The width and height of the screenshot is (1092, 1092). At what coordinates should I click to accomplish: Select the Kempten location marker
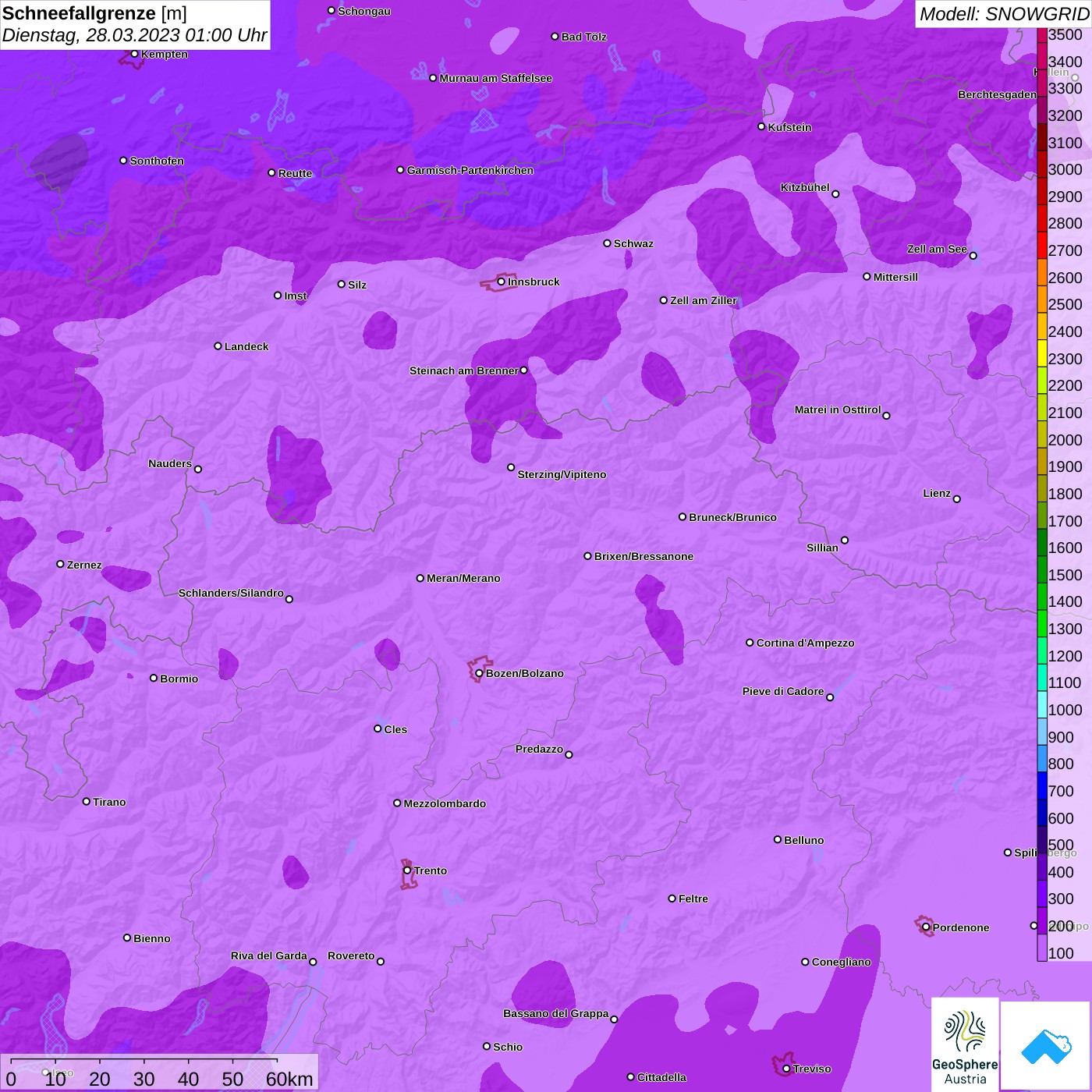pos(135,54)
